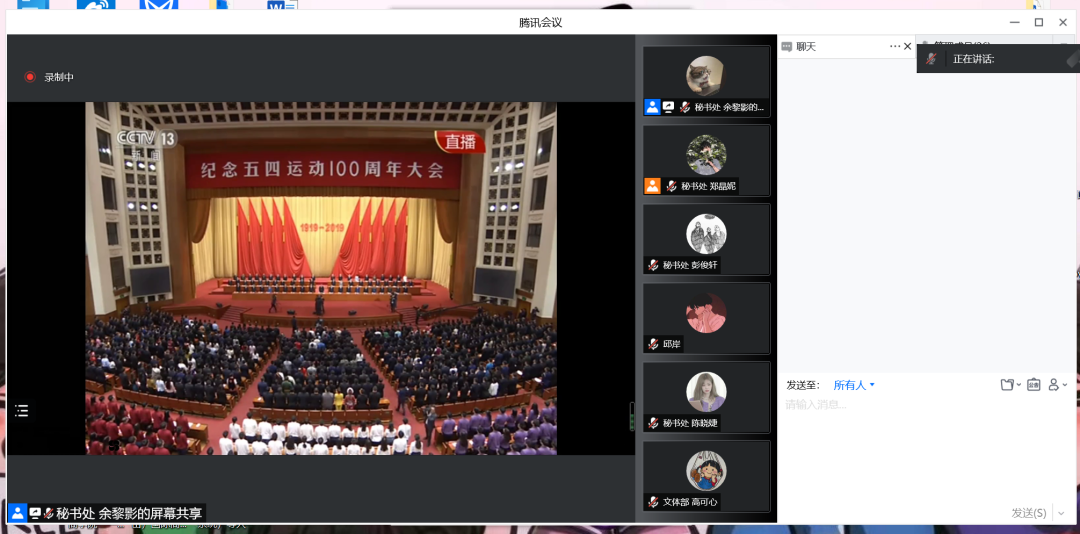This screenshot has width=1080, height=534.
Task: Toggle the mic icon on 彭俊轩's tile
Action: pos(653,265)
